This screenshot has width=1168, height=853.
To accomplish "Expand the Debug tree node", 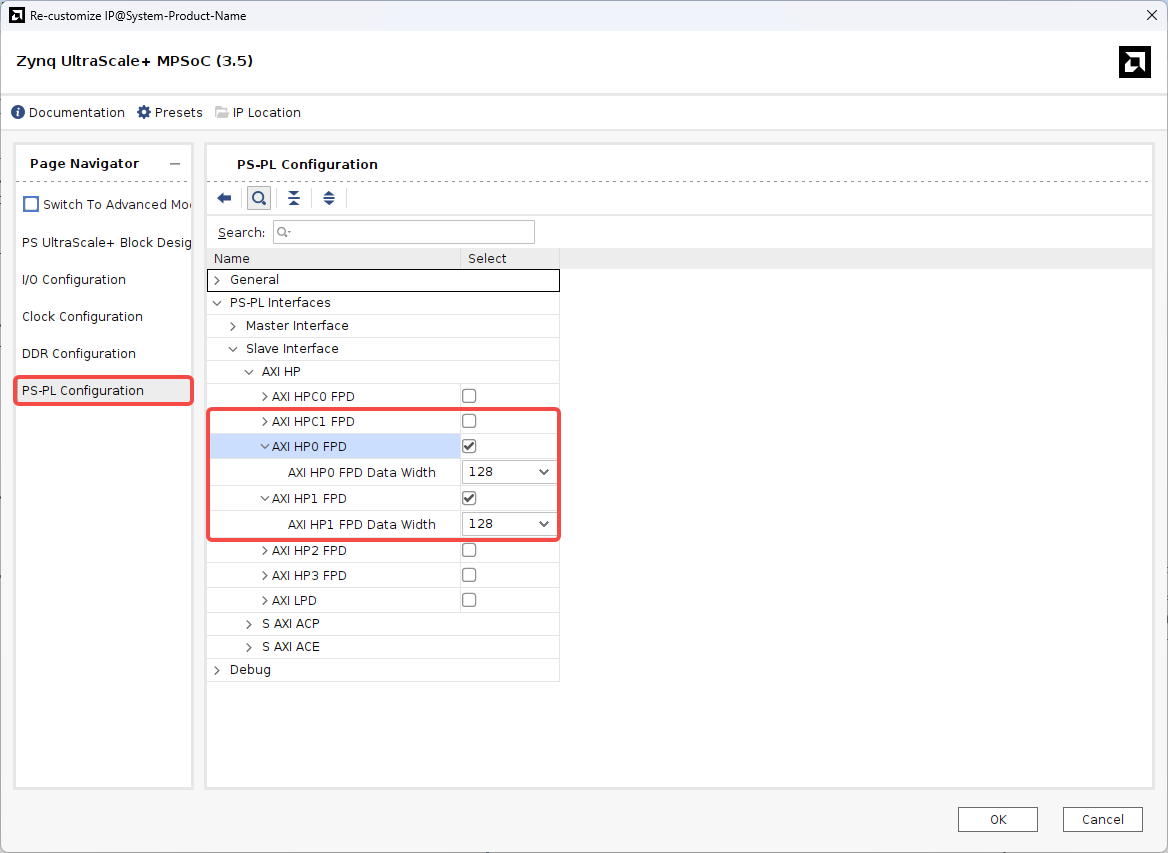I will pyautogui.click(x=218, y=670).
